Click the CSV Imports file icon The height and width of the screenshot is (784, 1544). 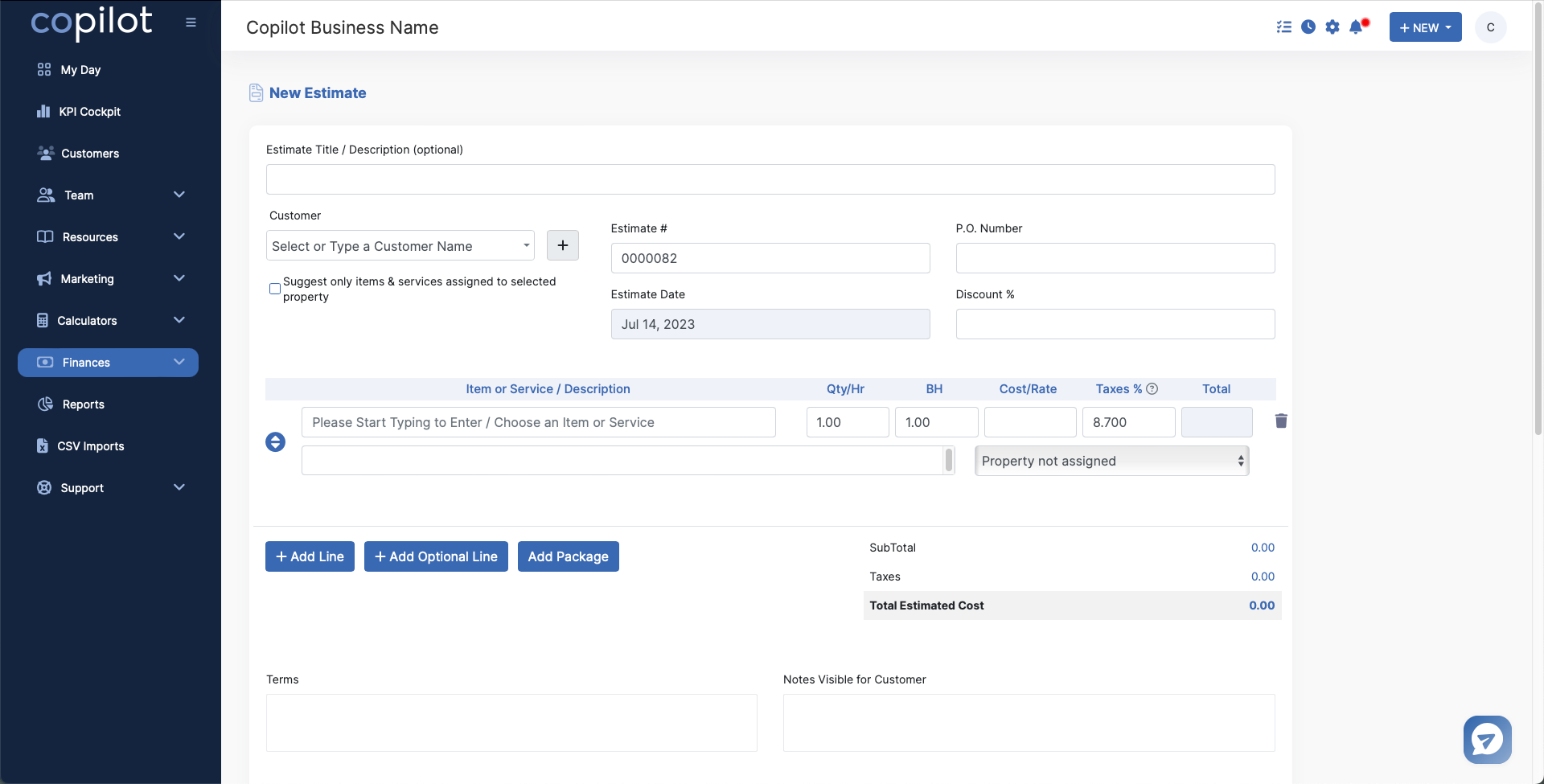coord(43,445)
